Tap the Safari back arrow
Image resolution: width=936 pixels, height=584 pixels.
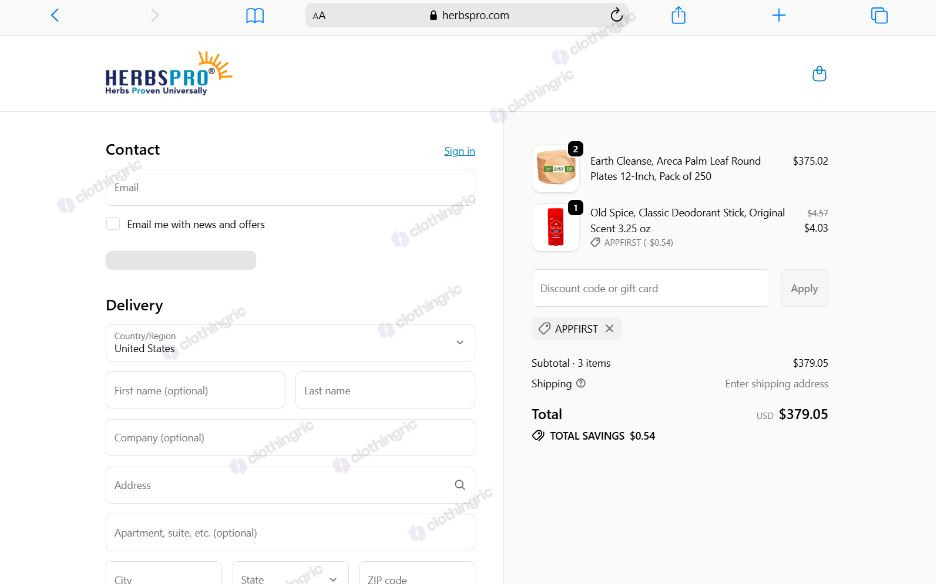click(x=55, y=16)
